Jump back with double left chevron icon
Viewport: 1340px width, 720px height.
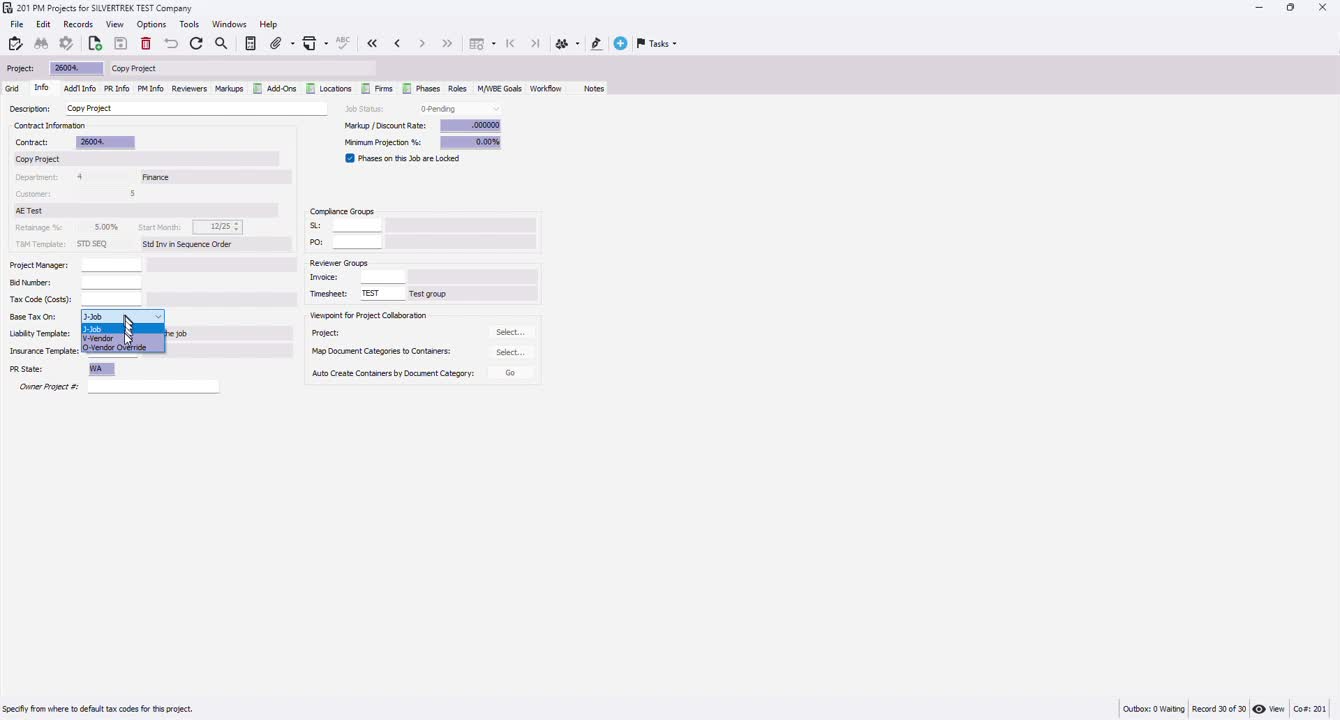coord(372,44)
